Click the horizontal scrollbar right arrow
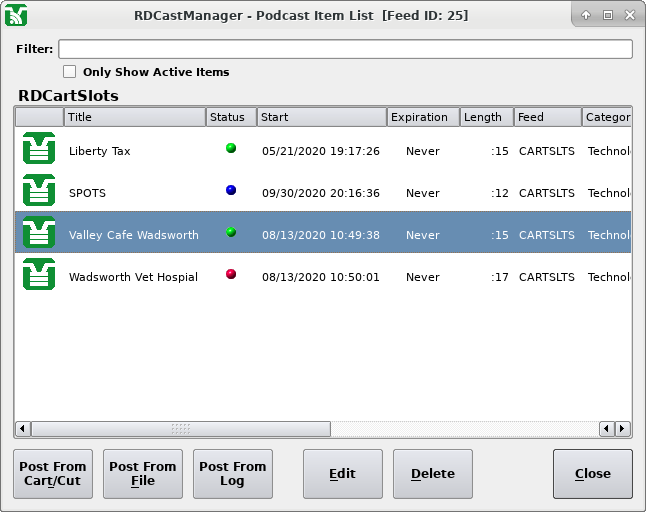The height and width of the screenshot is (512, 646). [622, 428]
